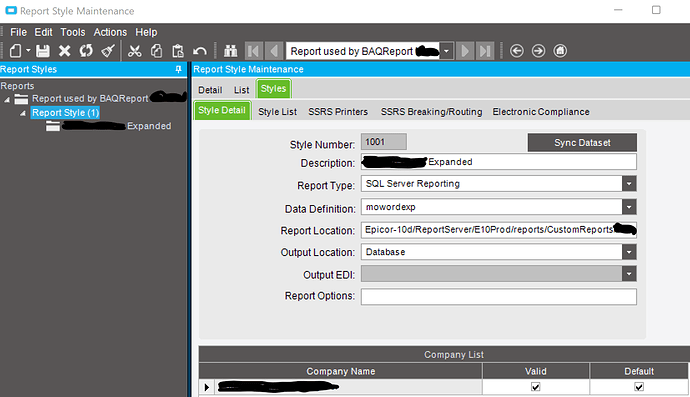Click into the Report Options field
Viewport: 690px width, 397px height.
tap(499, 297)
